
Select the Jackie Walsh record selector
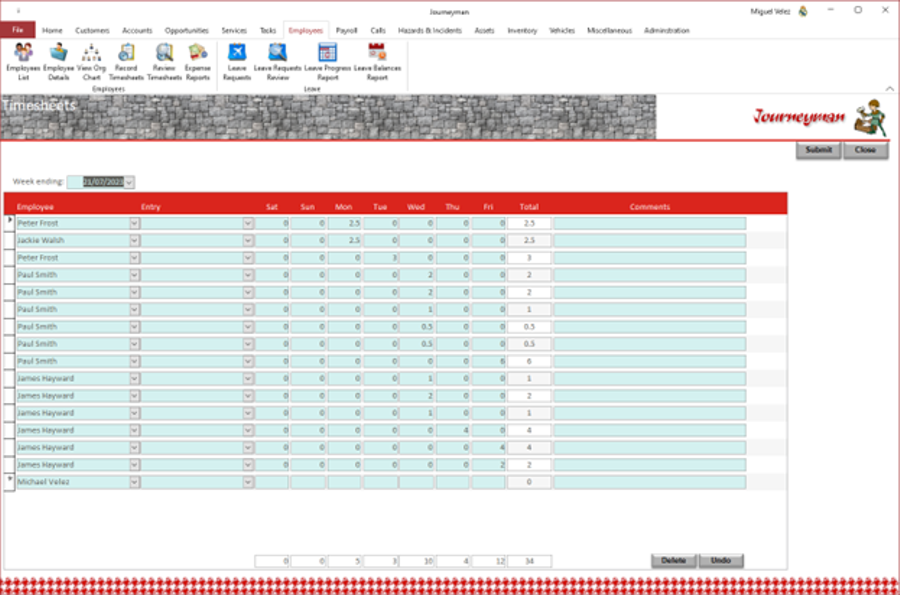[9, 240]
